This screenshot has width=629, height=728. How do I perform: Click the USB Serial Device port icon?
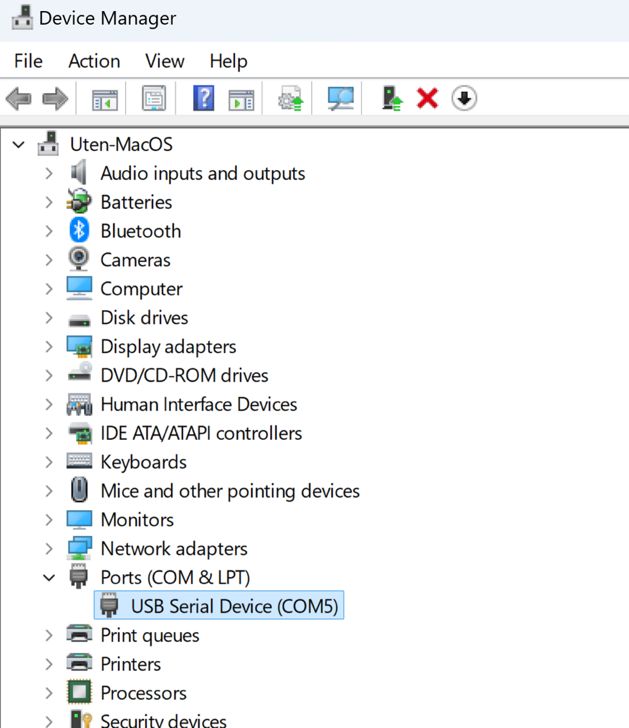110,605
